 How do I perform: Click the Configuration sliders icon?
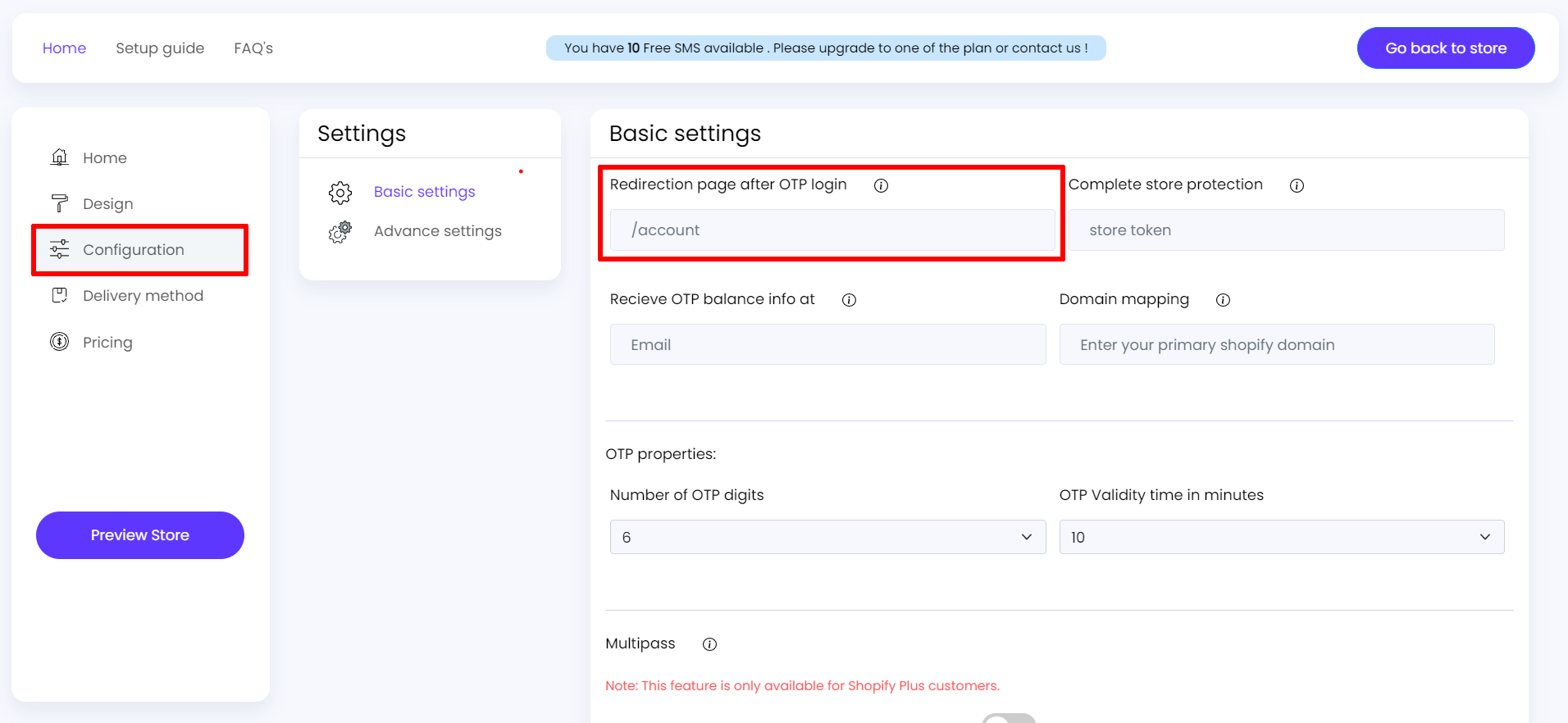pos(60,249)
